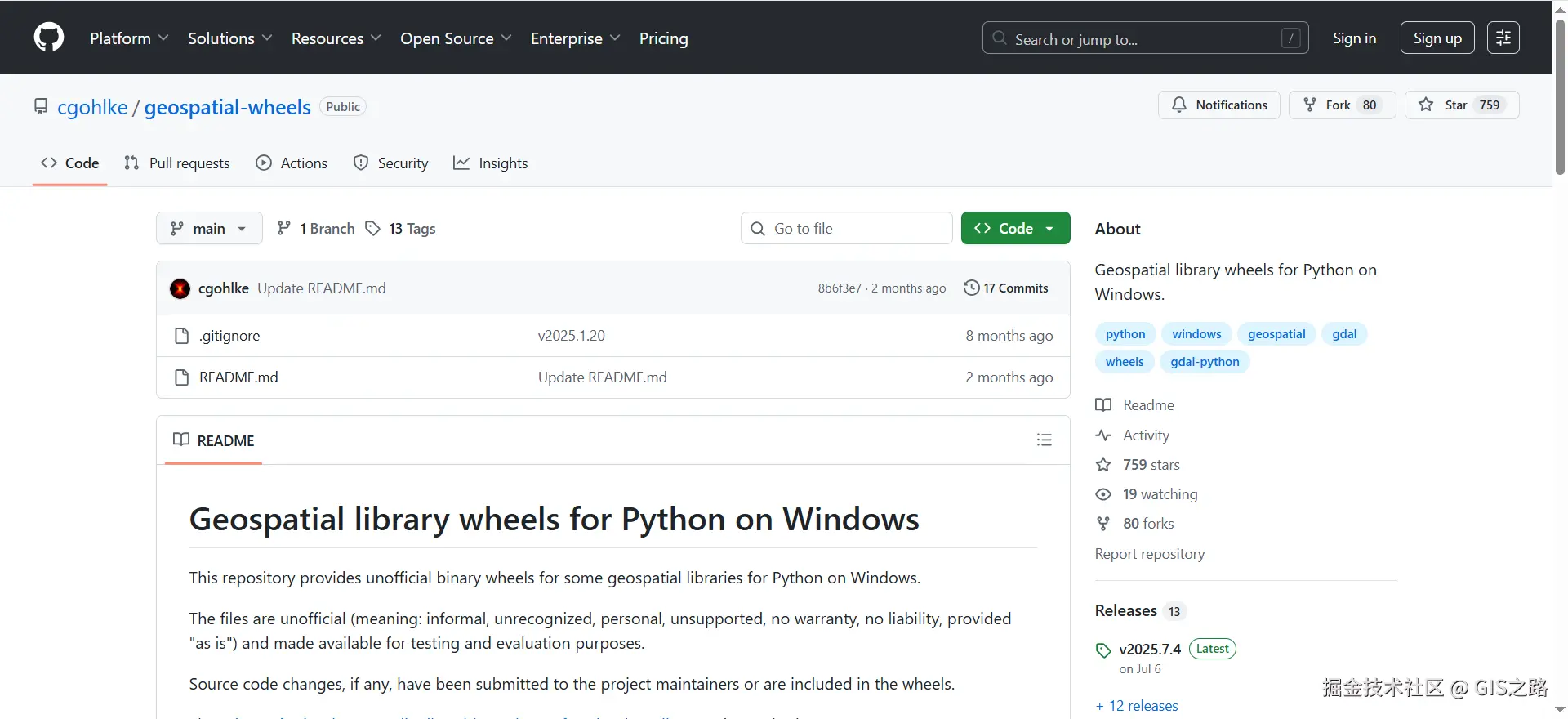Click the Go to file field
Viewport: 1568px width, 719px height.
coord(847,229)
